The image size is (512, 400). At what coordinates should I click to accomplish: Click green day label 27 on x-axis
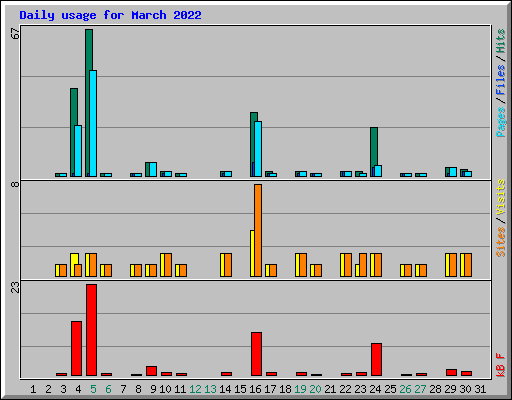tap(420, 389)
